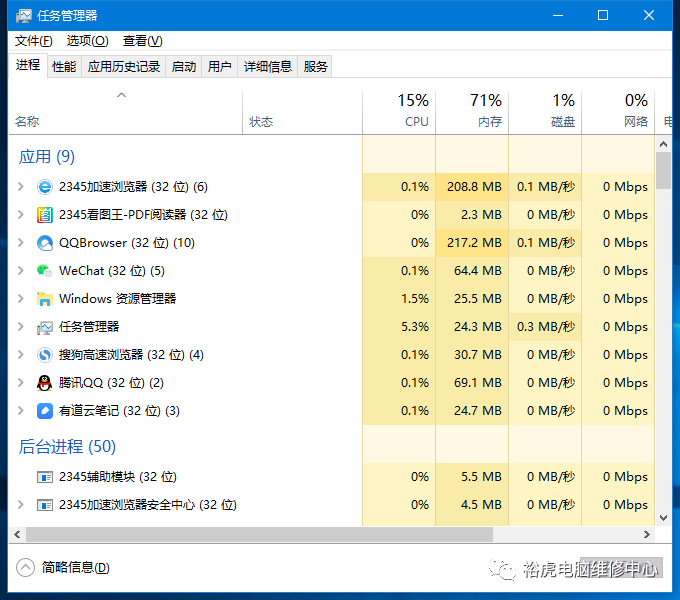This screenshot has width=680, height=600.
Task: Click the 1.5% CPU cell
Action: coord(399,299)
